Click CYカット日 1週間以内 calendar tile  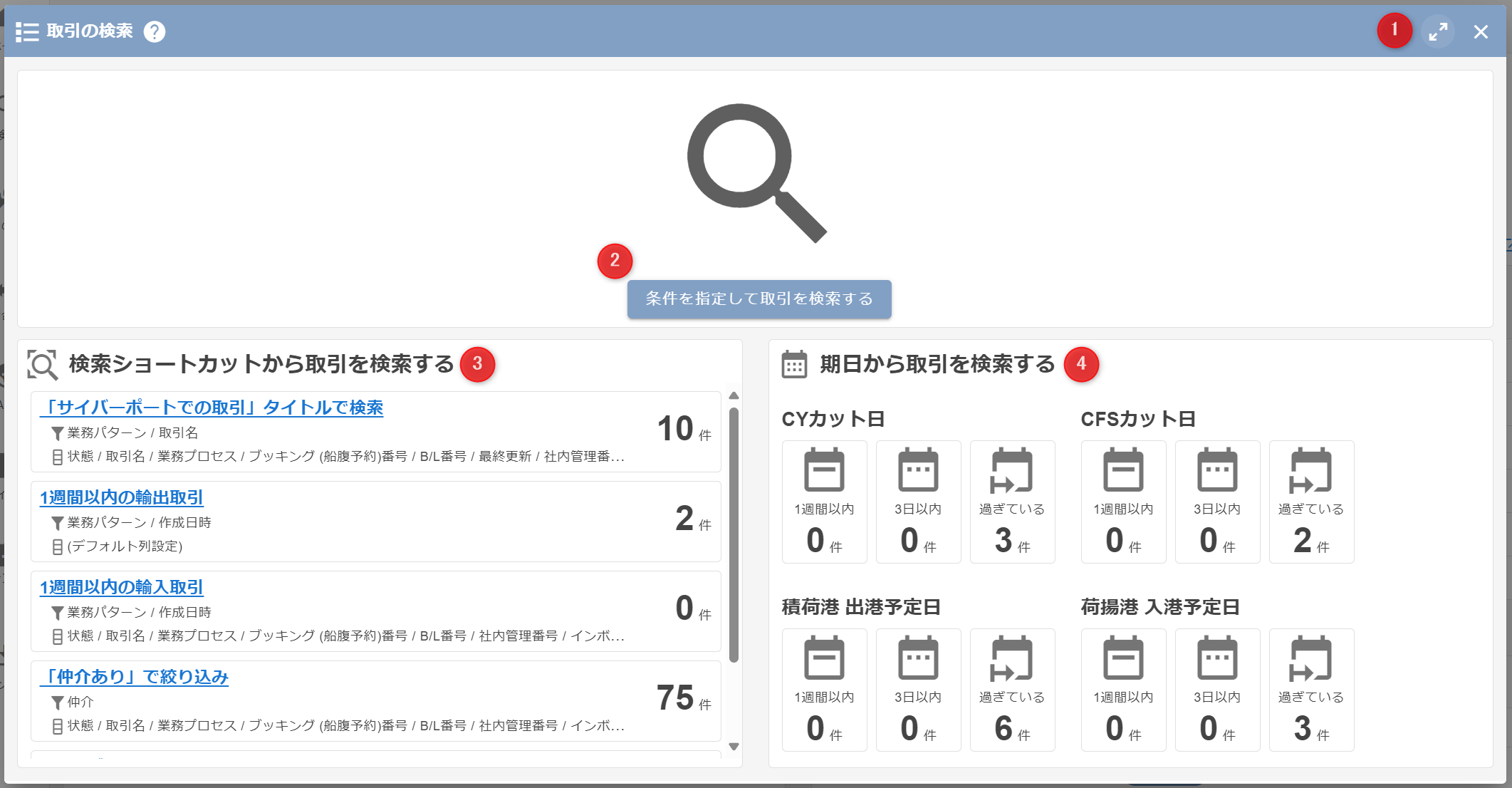click(x=824, y=502)
